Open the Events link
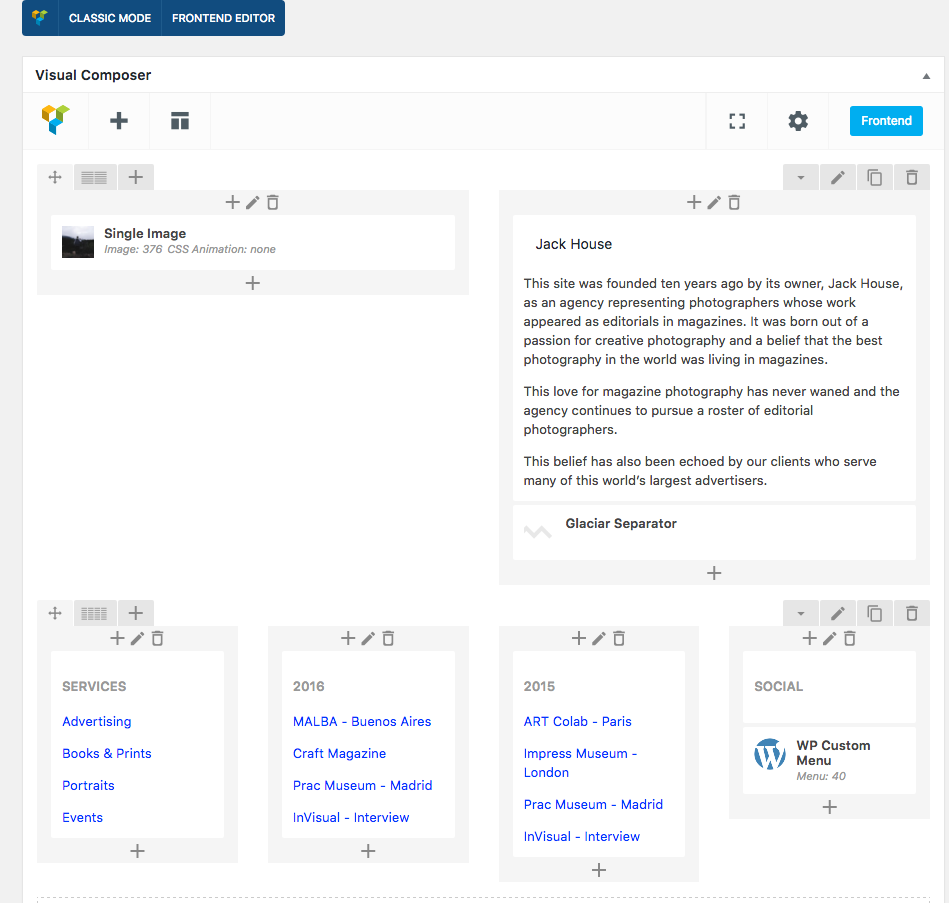949x903 pixels. [82, 818]
